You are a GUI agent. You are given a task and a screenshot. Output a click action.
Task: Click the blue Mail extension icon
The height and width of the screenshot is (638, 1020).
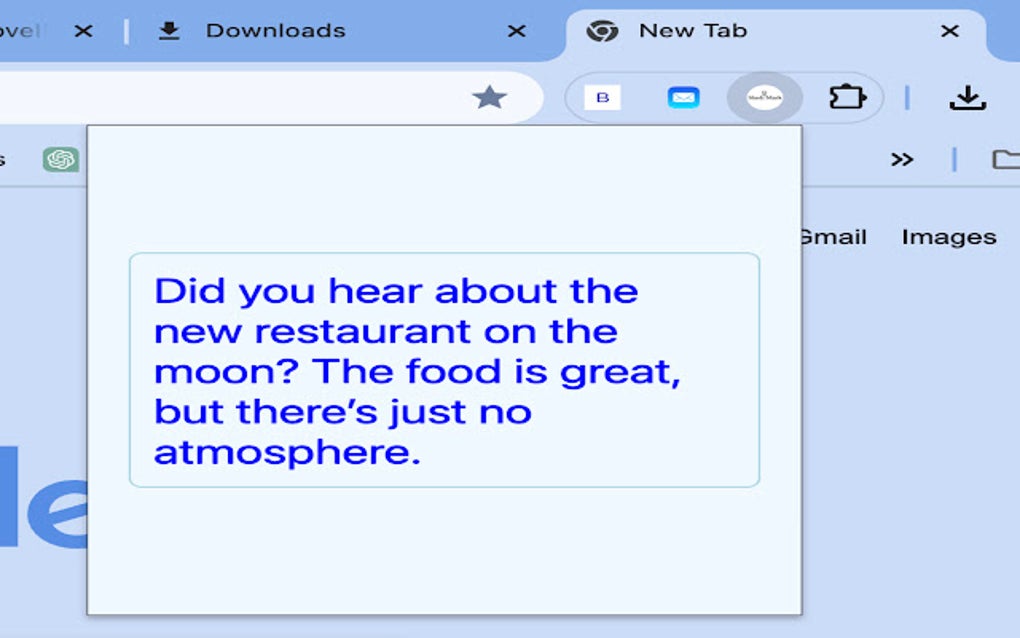pos(683,97)
